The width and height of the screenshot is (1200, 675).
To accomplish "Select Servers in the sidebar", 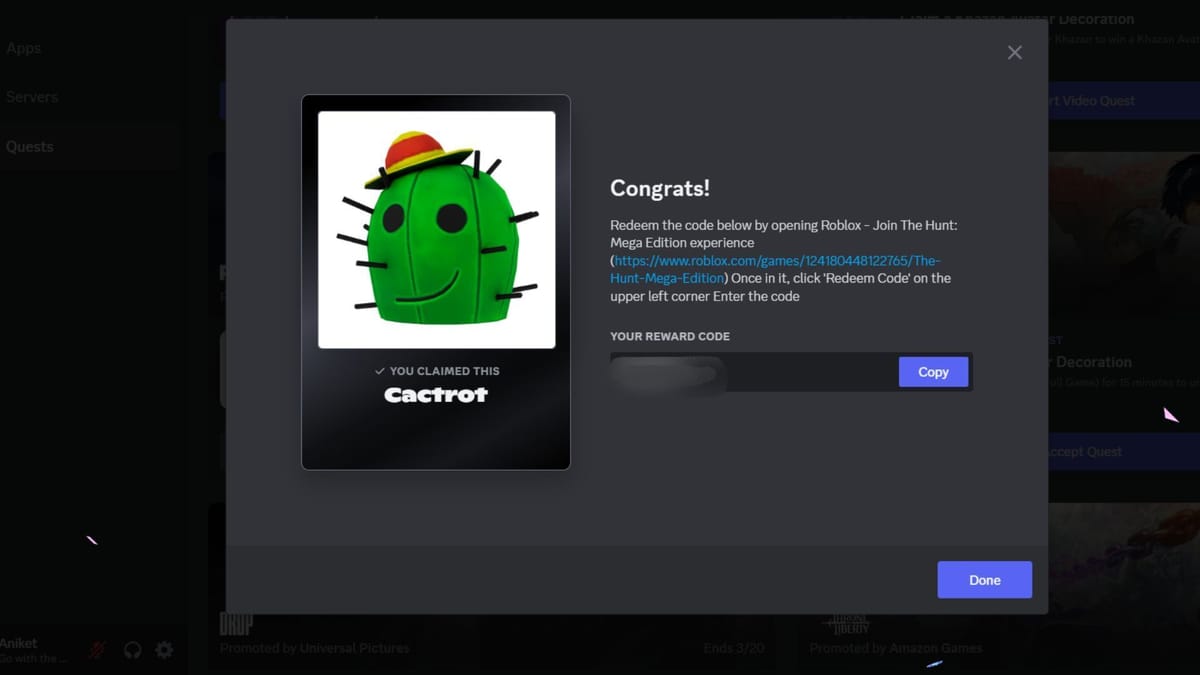I will click(x=32, y=97).
